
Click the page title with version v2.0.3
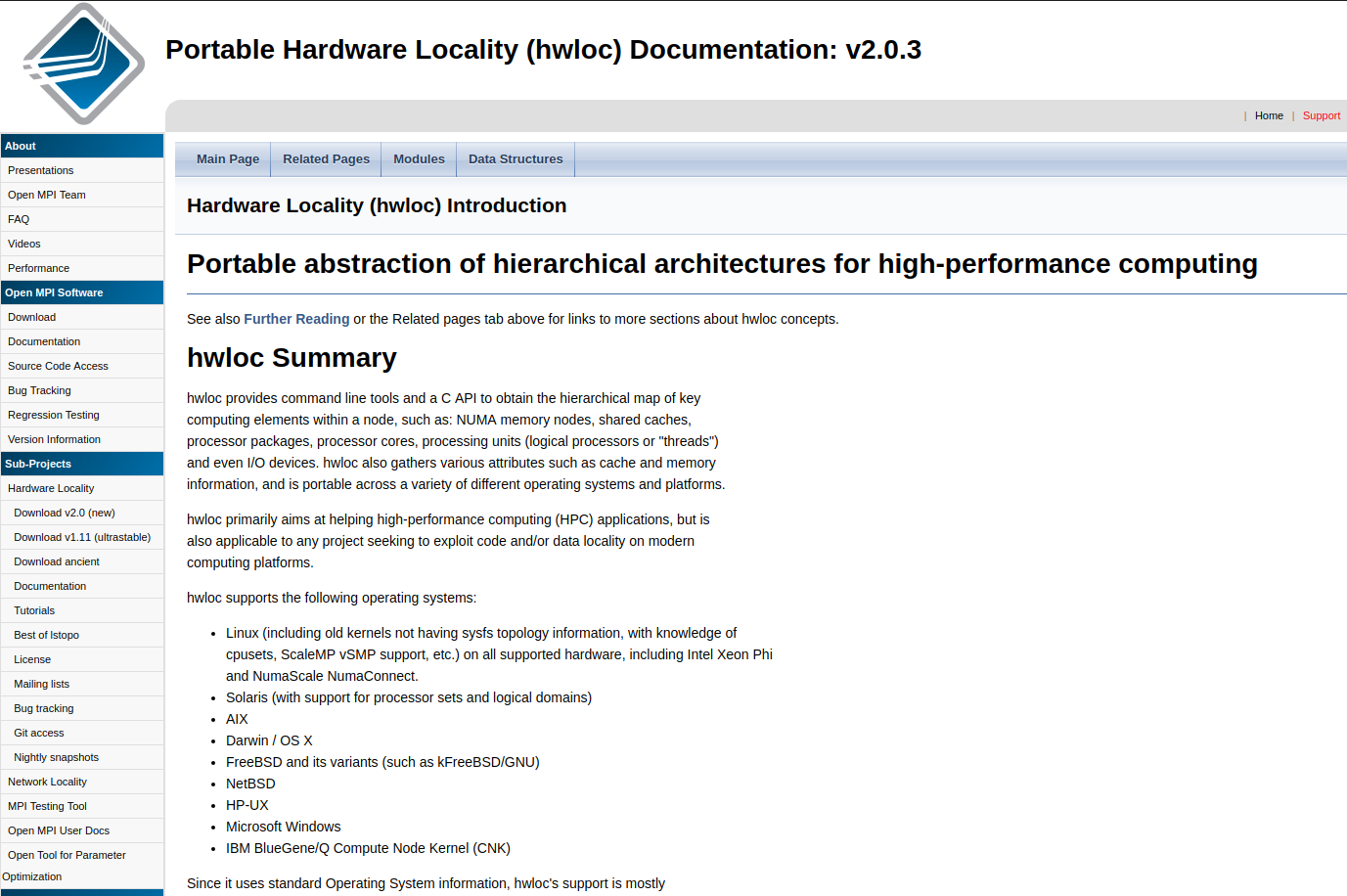(x=543, y=50)
